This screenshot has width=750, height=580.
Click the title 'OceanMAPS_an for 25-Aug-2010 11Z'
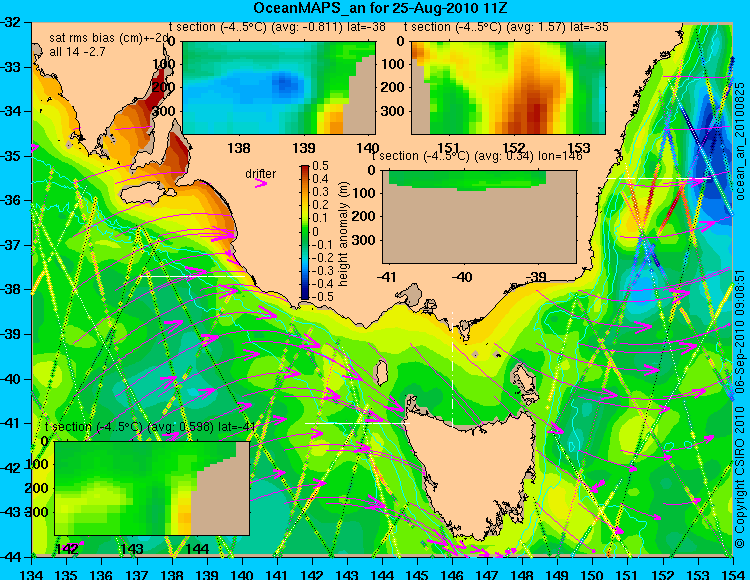[380, 8]
